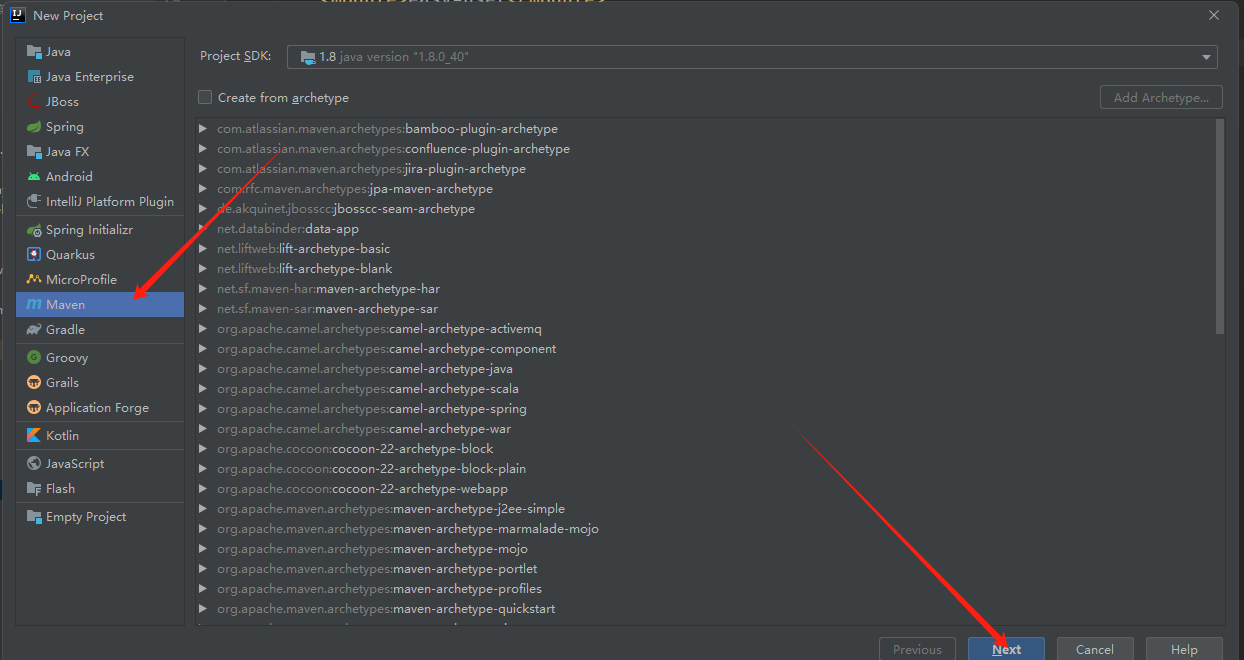Select cocoon-22-archetype-webapp row

pyautogui.click(x=704, y=489)
